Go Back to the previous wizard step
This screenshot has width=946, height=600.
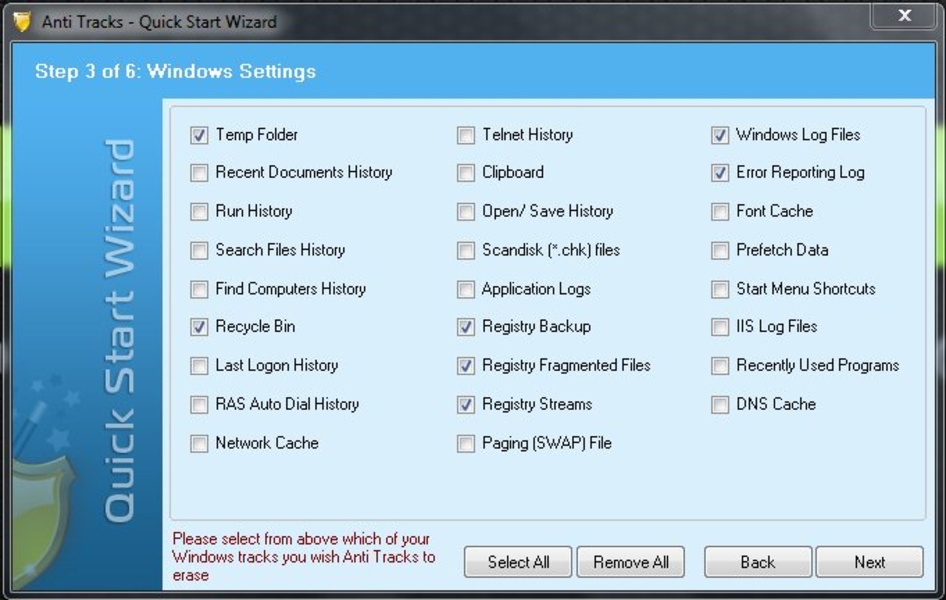[x=757, y=562]
